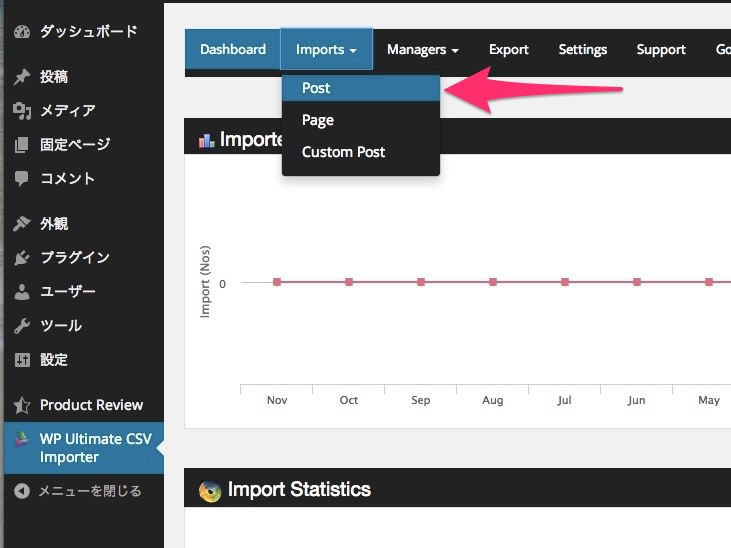Click the star icon beside Product Review

tap(22, 405)
